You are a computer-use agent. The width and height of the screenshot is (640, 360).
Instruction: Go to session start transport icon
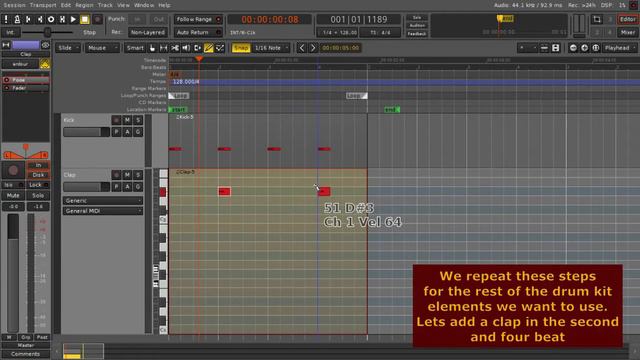coord(29,19)
